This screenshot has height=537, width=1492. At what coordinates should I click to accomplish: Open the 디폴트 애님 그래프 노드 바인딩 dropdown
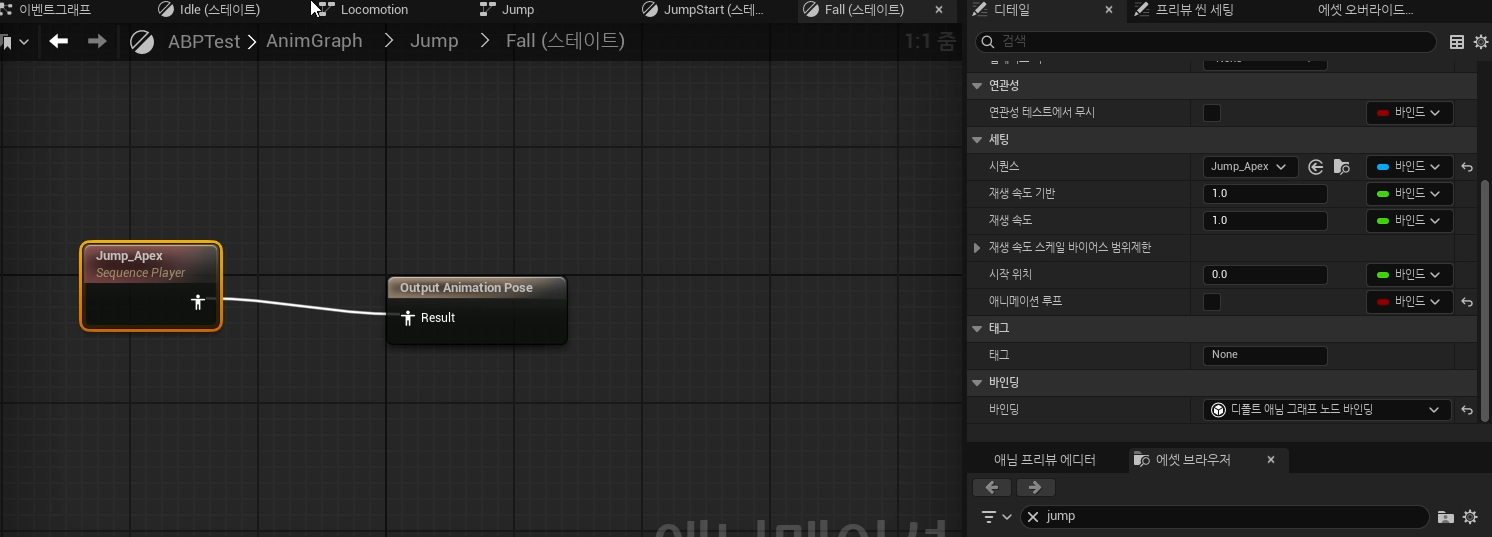pyautogui.click(x=1326, y=410)
